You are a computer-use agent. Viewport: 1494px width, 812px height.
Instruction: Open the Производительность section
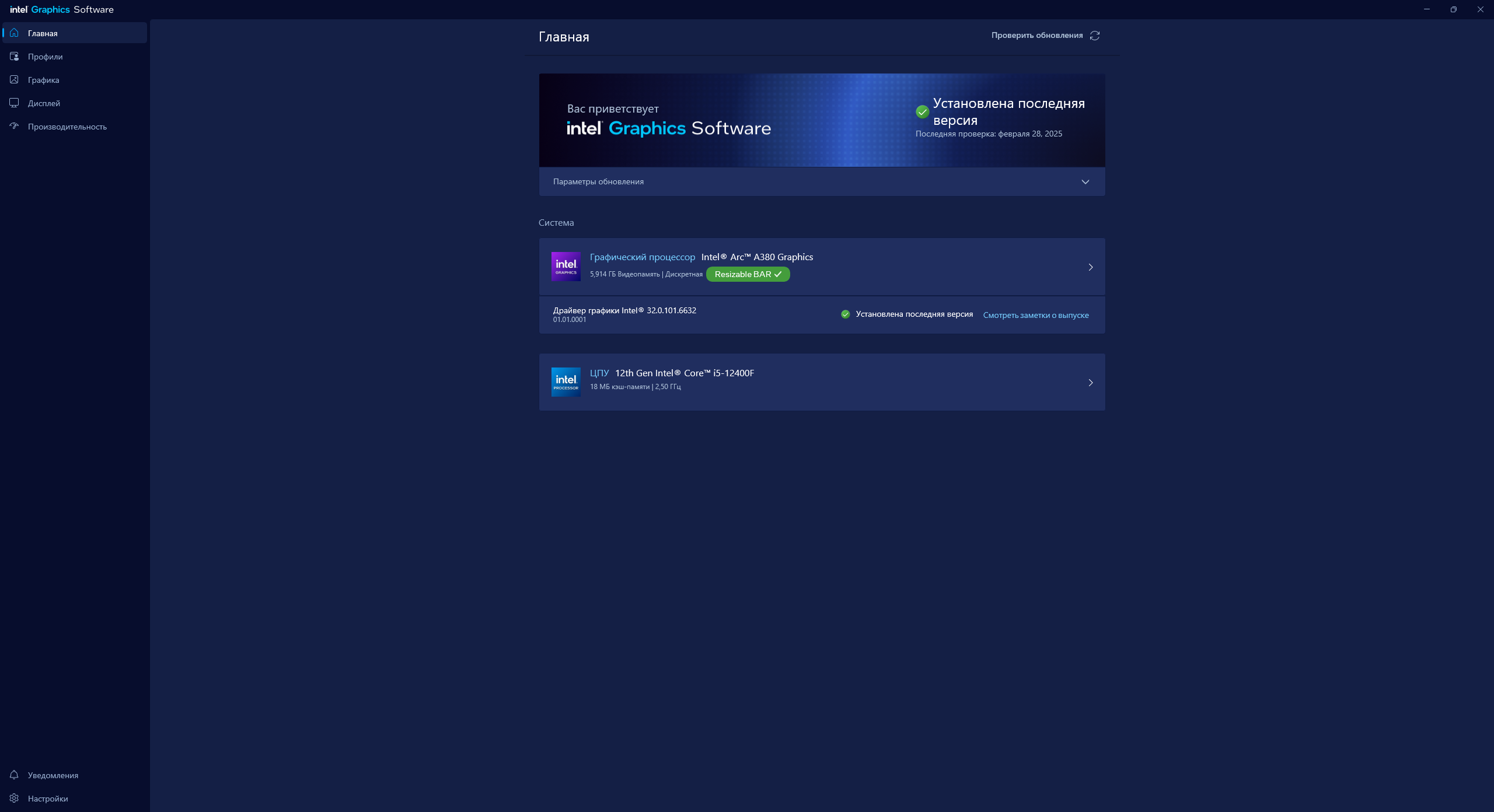(75, 126)
